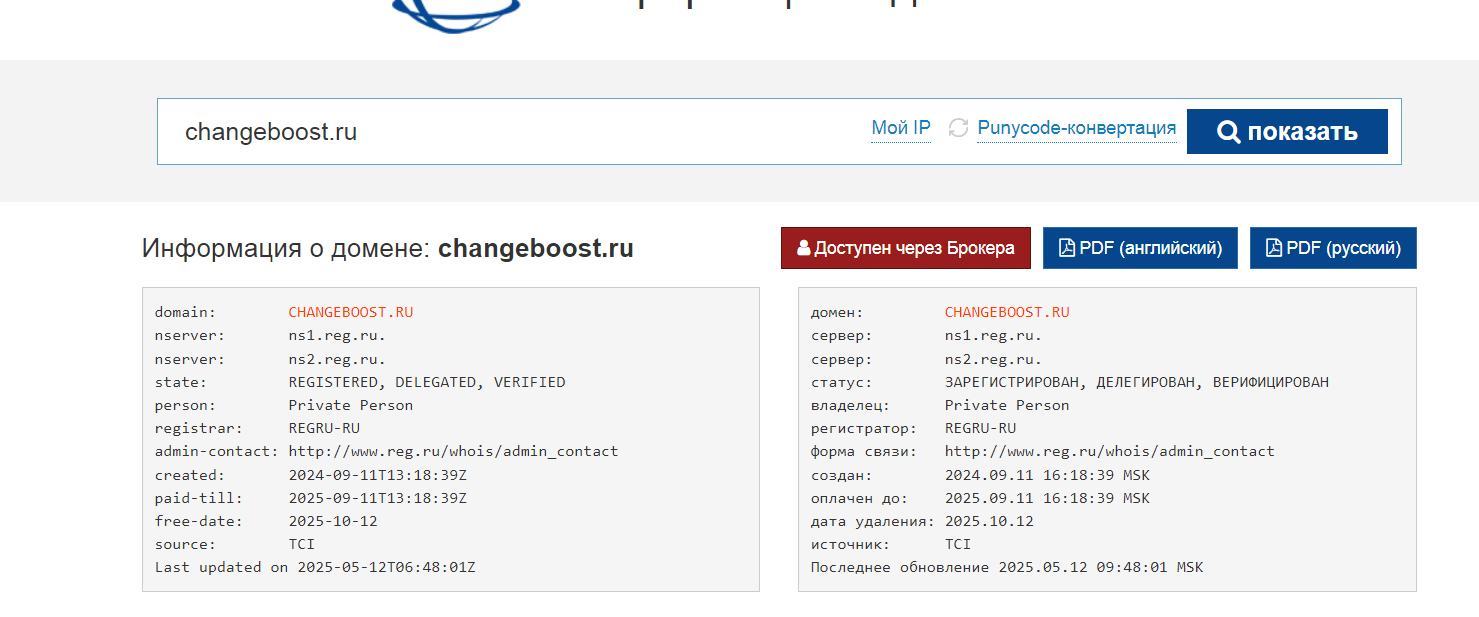Click red CHANGEBOOST.RU in Russian whois block

pos(1007,312)
